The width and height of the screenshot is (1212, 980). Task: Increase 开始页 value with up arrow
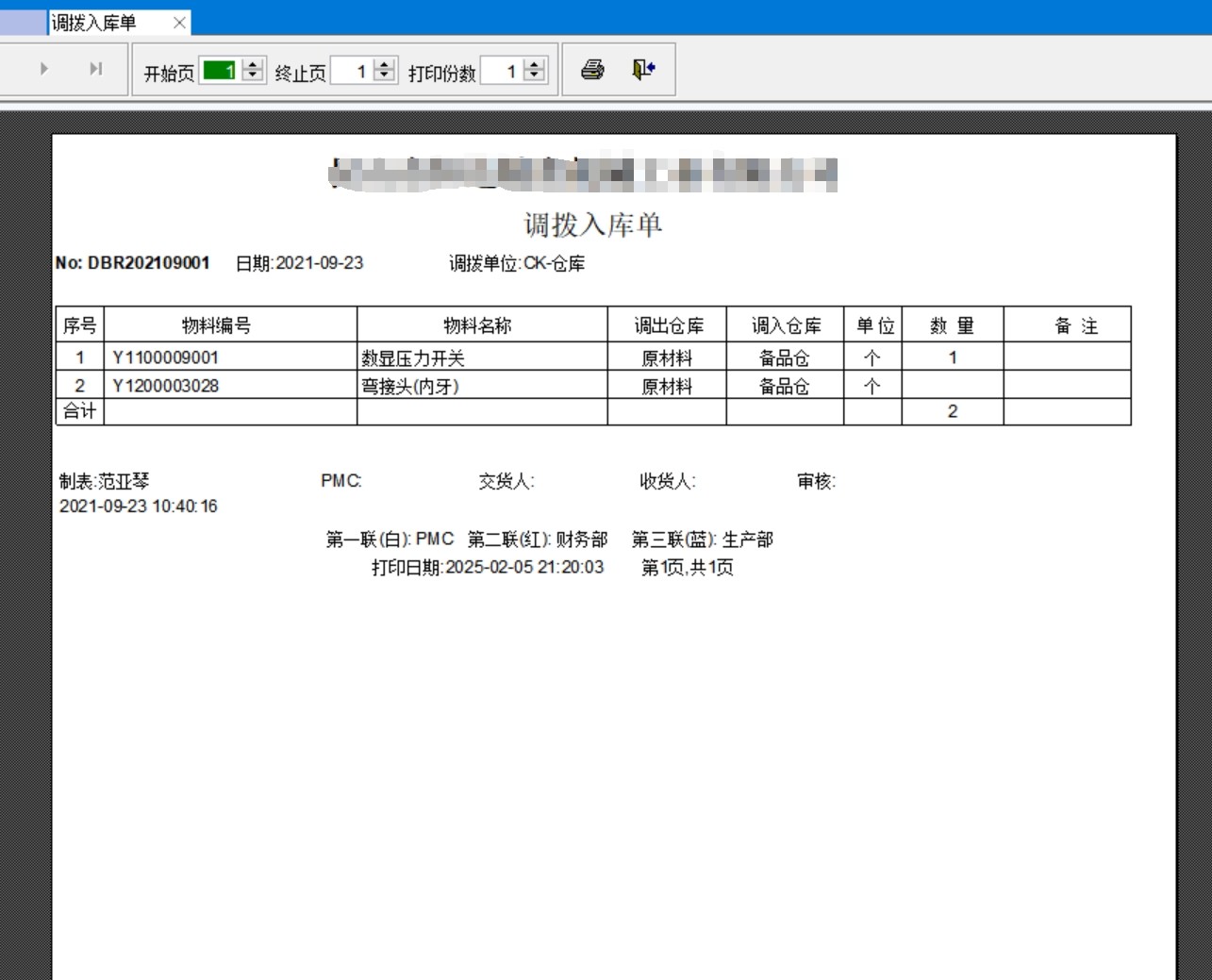point(253,65)
